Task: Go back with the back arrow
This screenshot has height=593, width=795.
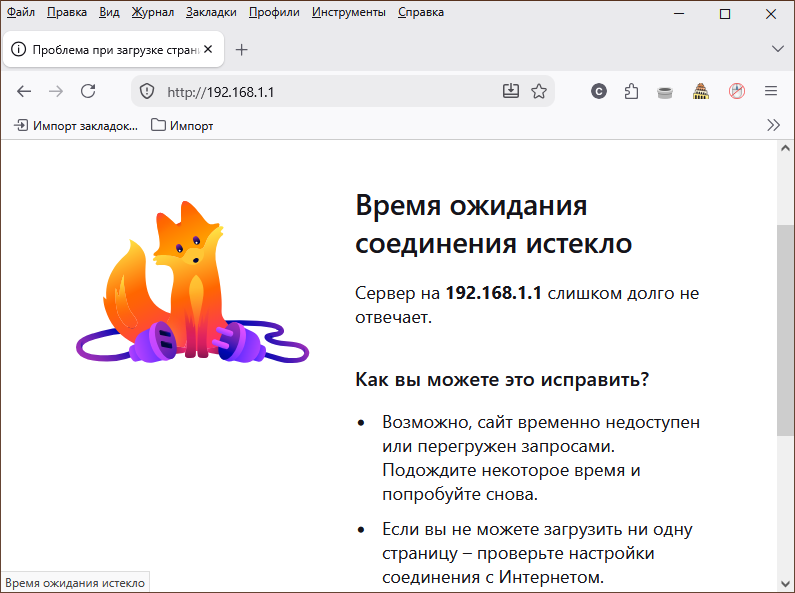Action: tap(24, 91)
